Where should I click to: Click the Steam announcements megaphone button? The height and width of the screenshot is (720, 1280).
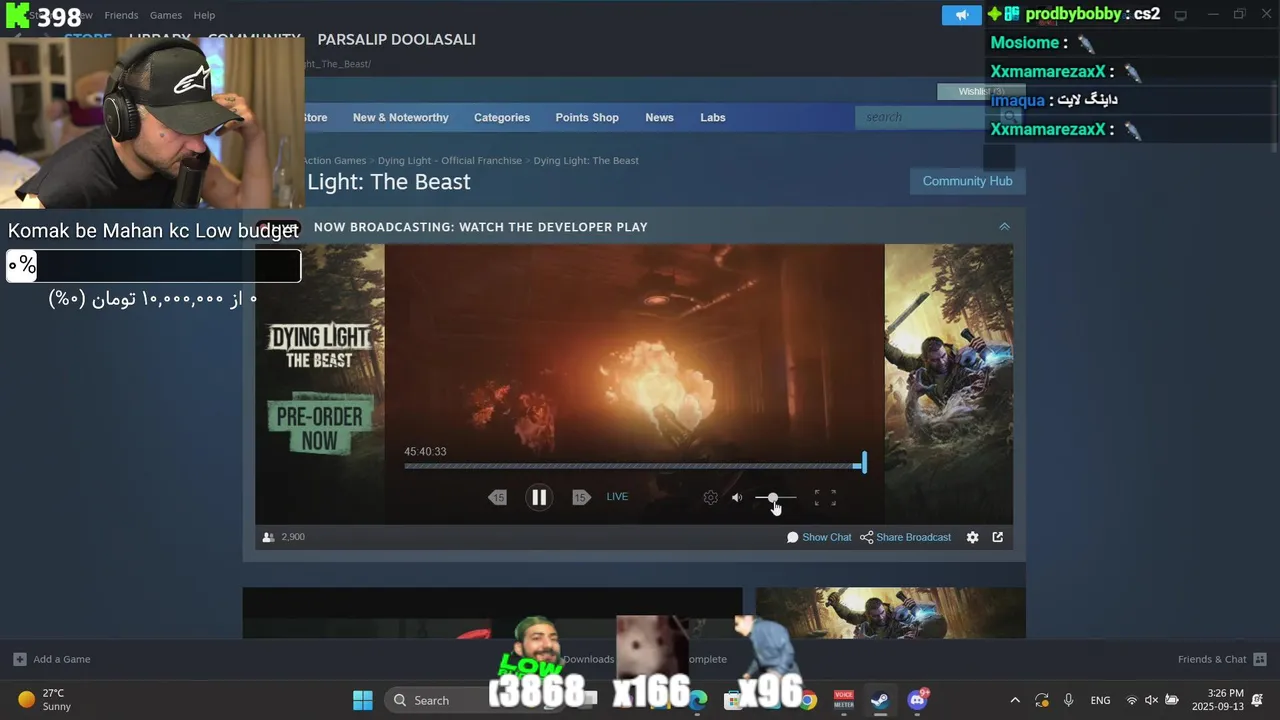[x=961, y=15]
